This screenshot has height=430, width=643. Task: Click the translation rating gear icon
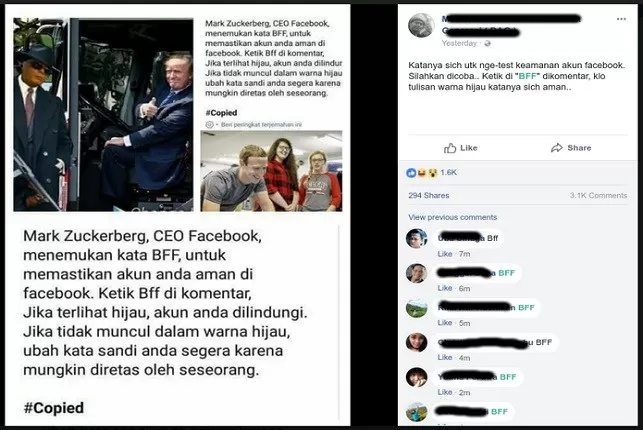coord(209,124)
